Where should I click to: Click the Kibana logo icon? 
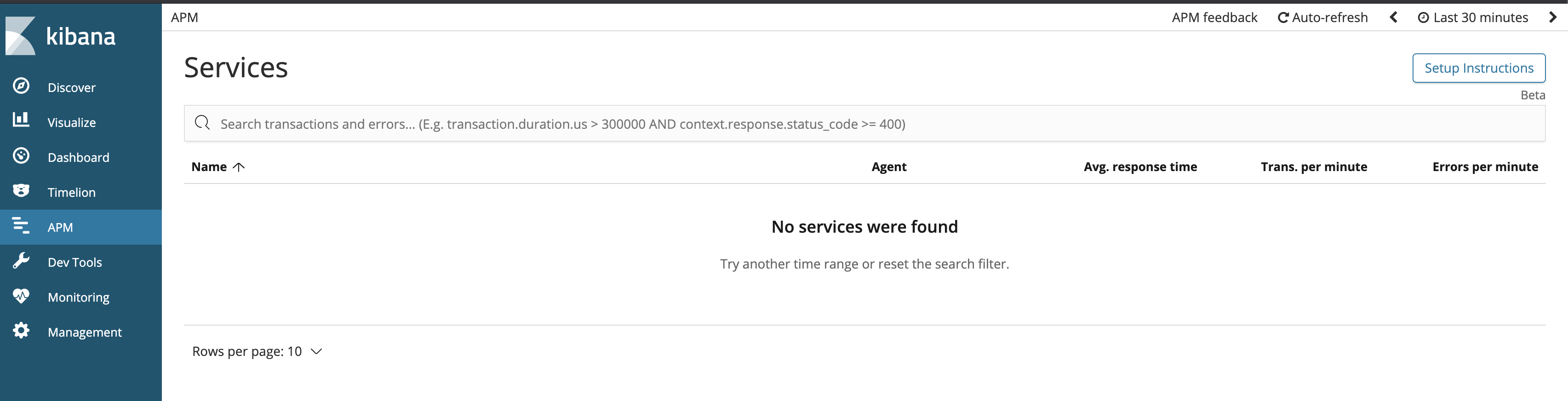point(21,36)
